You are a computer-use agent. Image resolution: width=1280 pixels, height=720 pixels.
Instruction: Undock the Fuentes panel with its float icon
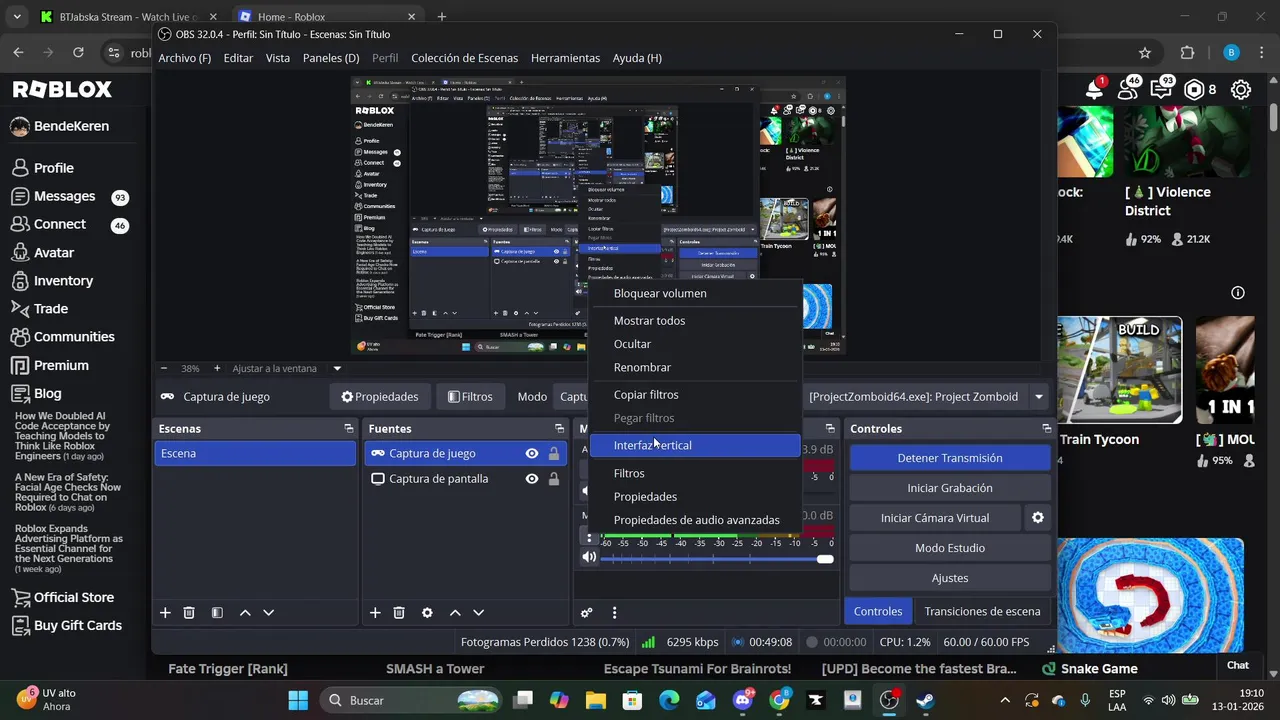point(559,429)
